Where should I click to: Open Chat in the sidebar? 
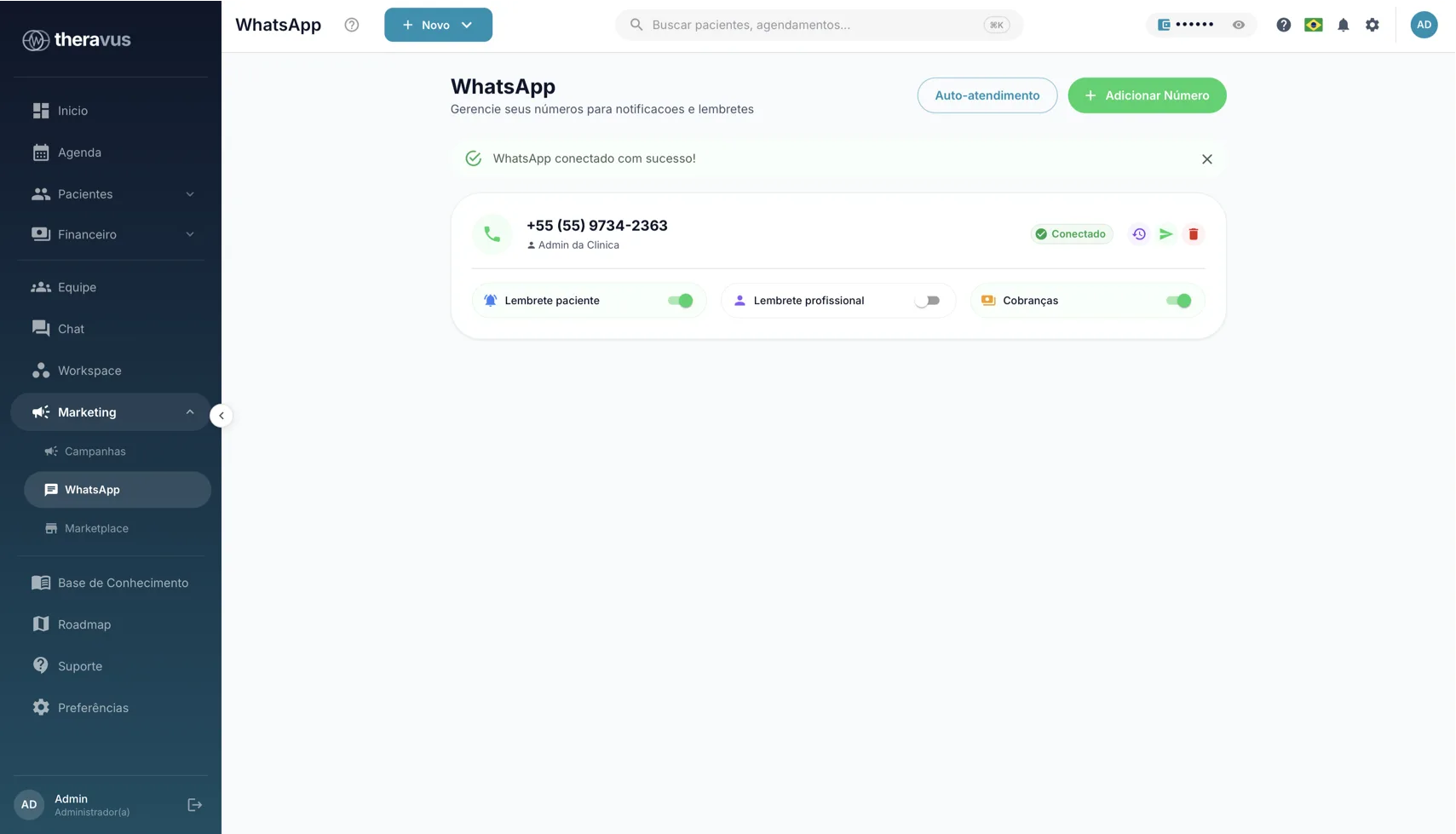(111, 329)
